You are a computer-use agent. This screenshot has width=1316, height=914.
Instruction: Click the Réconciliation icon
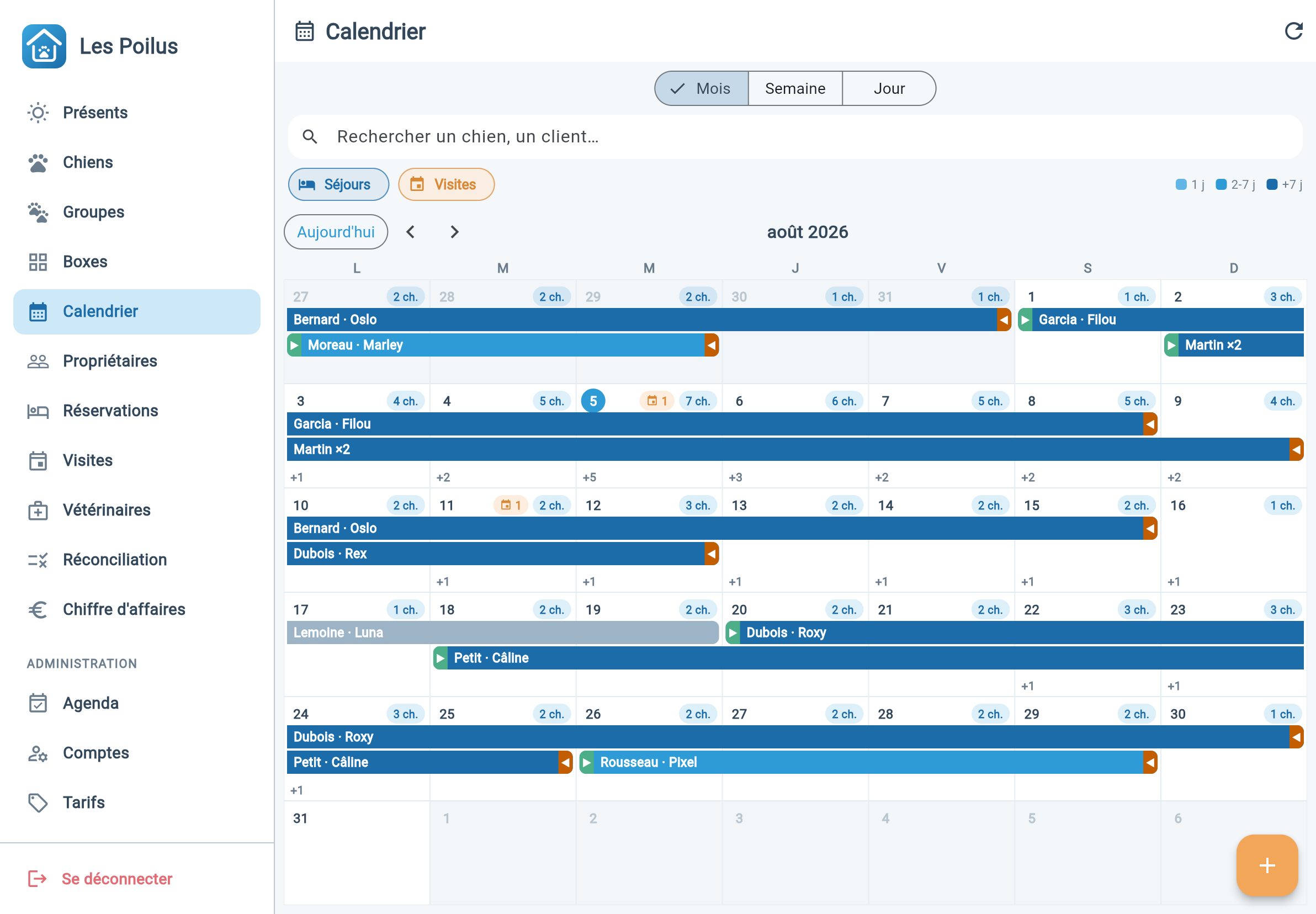tap(38, 560)
